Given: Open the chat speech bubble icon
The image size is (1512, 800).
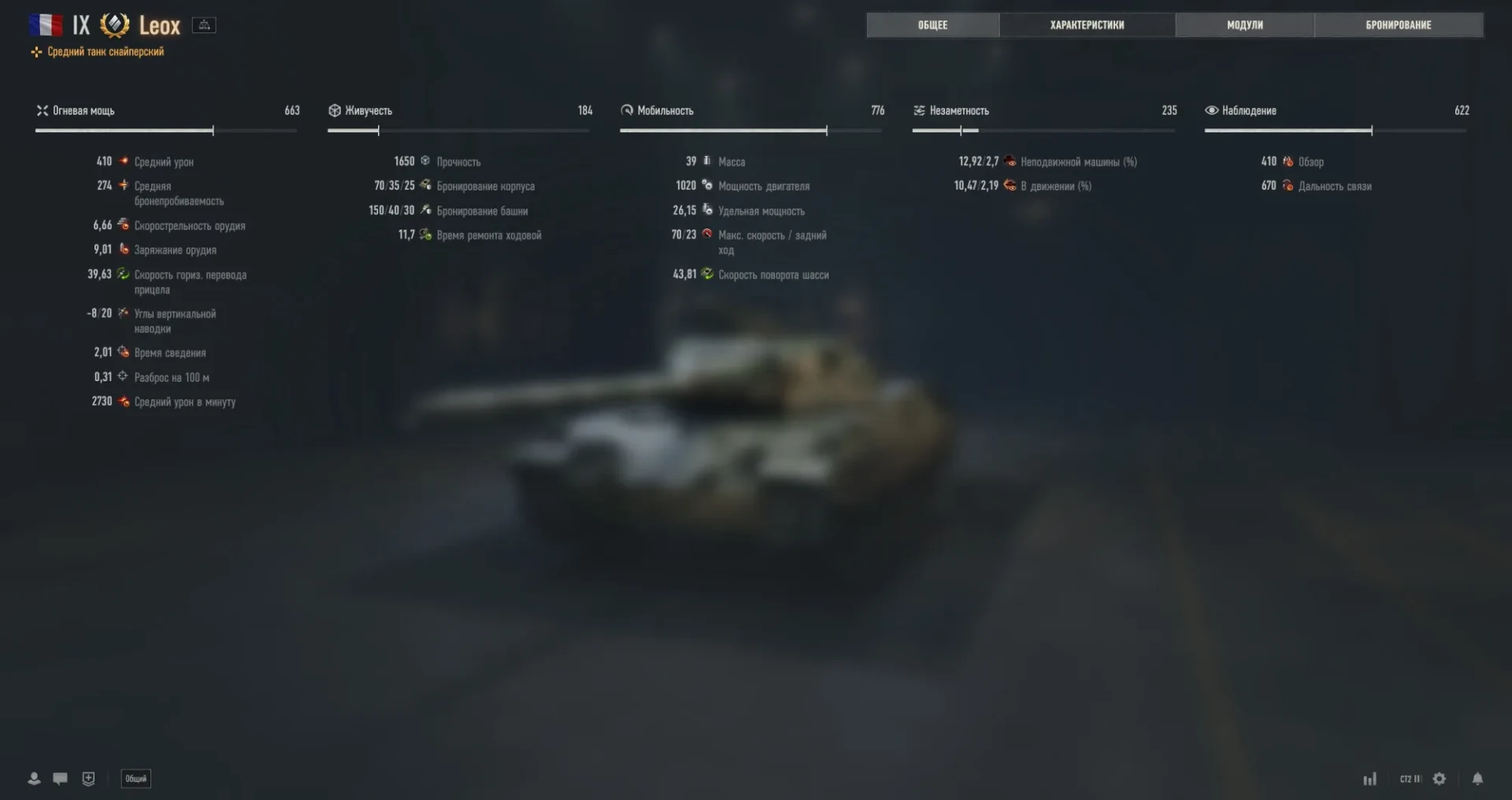Looking at the screenshot, I should coord(60,779).
